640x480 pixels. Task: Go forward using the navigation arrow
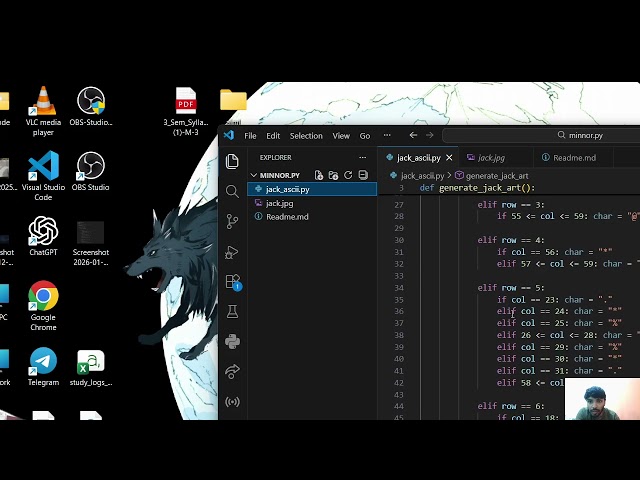click(429, 135)
